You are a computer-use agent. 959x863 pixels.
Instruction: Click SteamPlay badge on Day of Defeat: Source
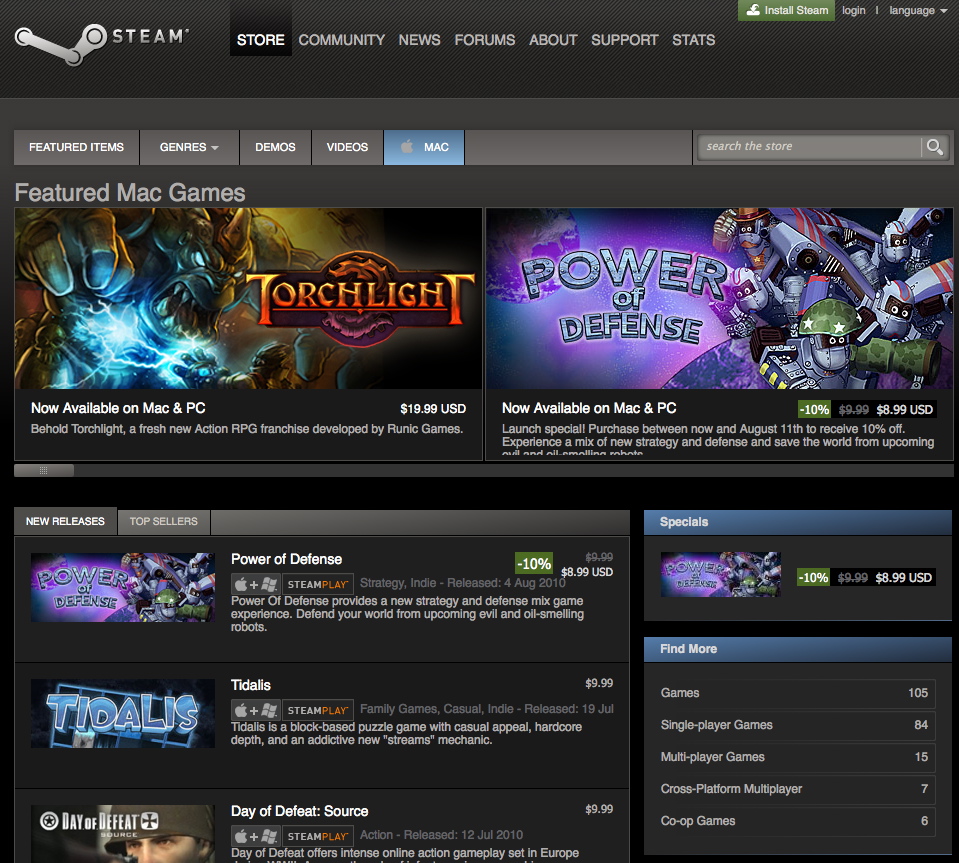318,836
